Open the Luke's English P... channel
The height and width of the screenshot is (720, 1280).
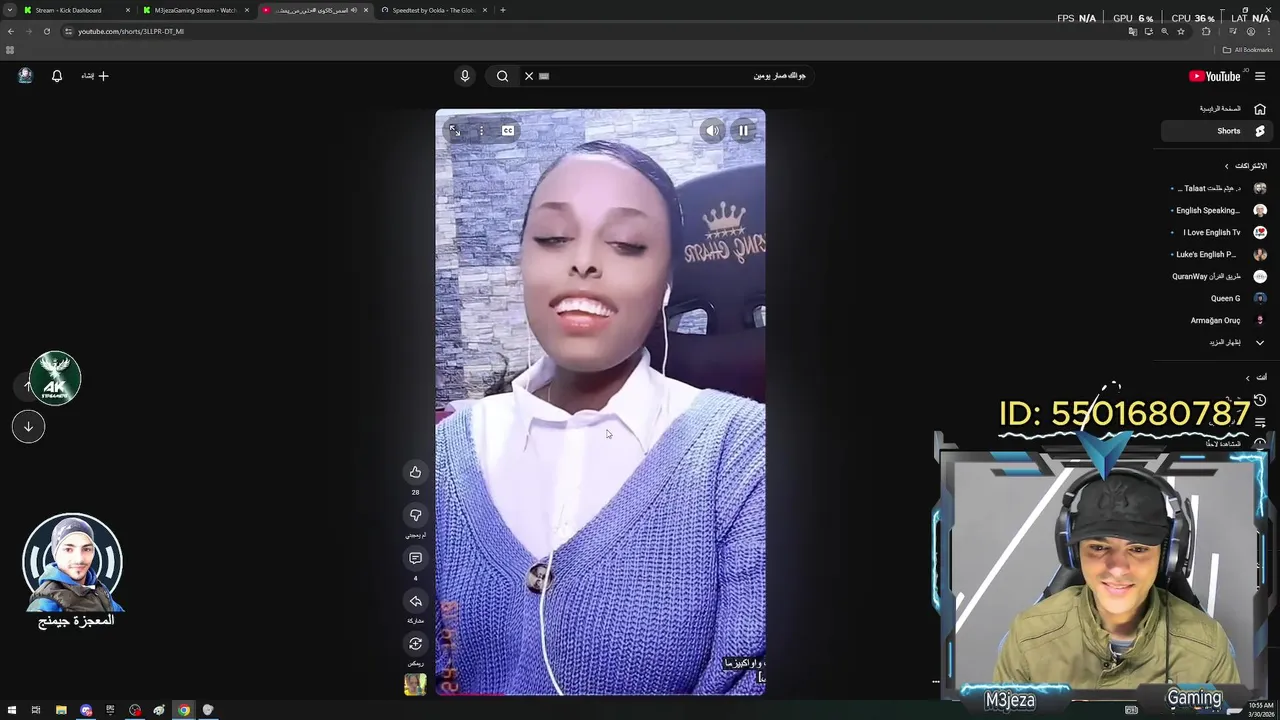1215,254
